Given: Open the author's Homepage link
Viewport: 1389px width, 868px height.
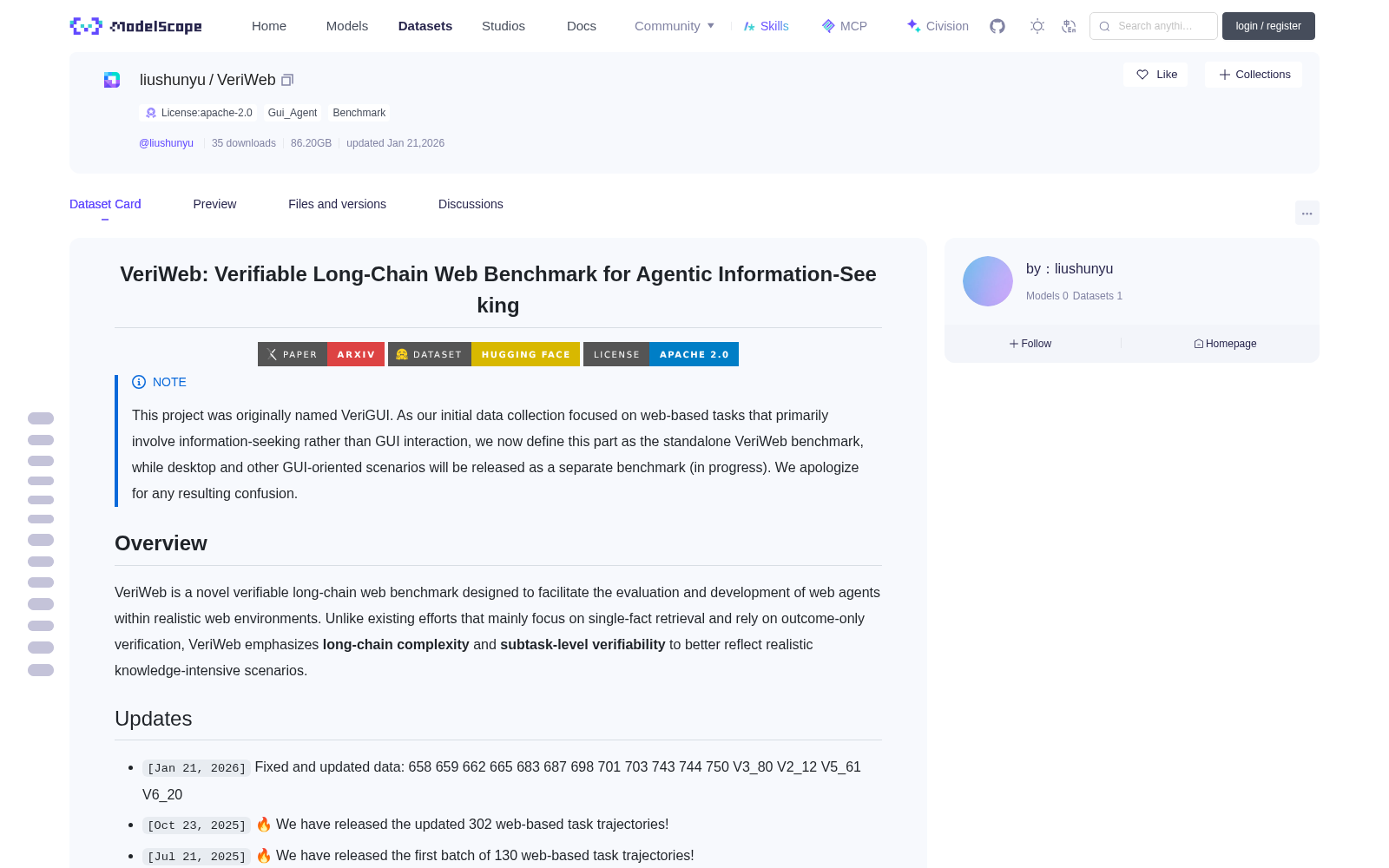Looking at the screenshot, I should pos(1225,344).
